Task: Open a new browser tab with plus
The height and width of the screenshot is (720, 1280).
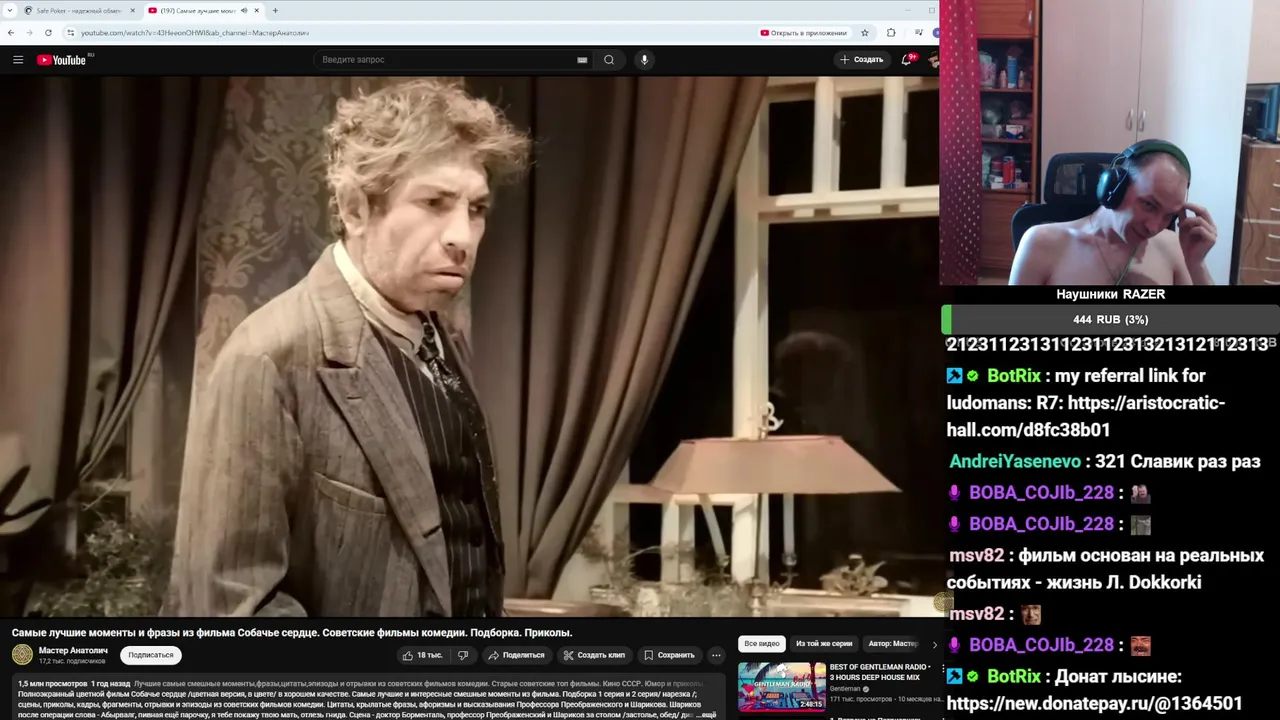Action: pyautogui.click(x=275, y=11)
